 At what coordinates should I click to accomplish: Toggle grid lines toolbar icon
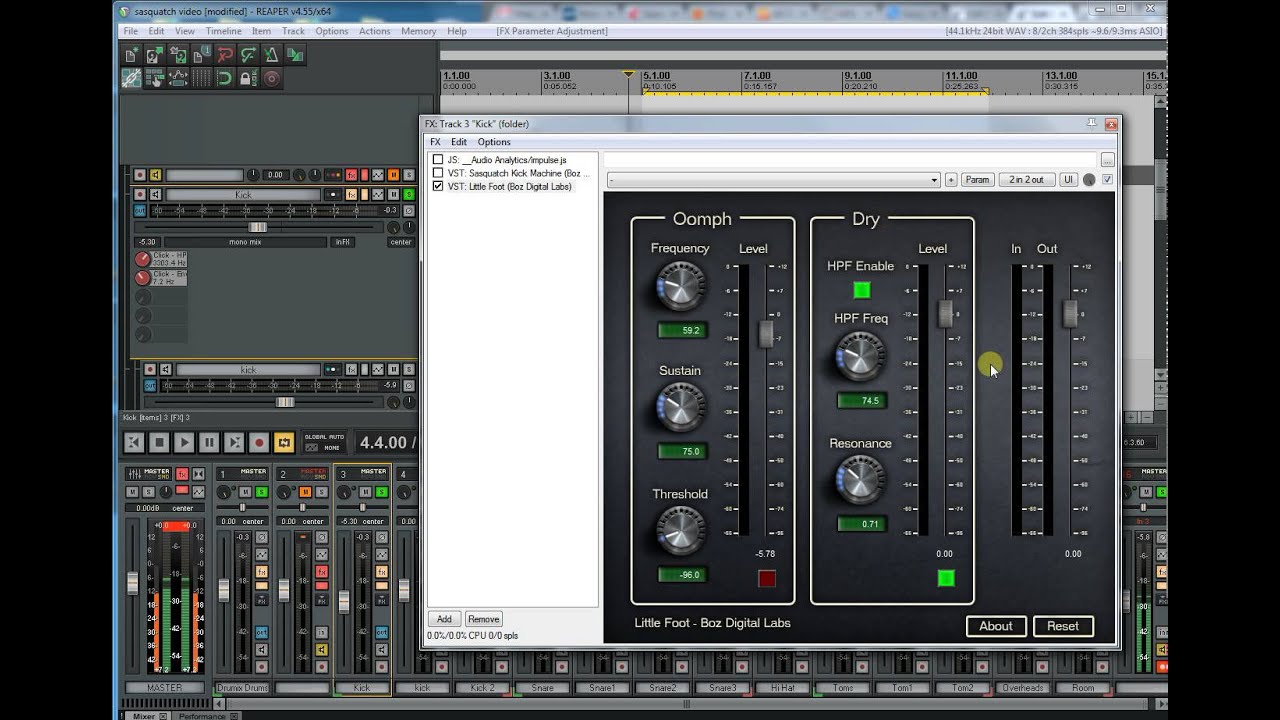point(201,78)
